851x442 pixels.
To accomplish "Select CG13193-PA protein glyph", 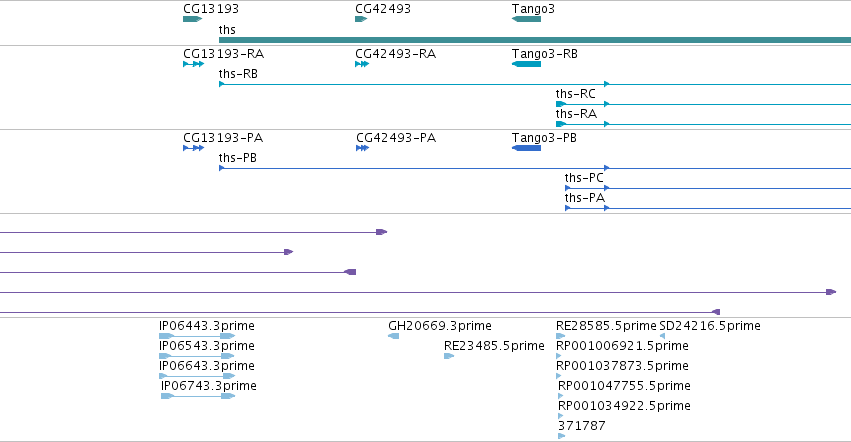I will tap(194, 148).
